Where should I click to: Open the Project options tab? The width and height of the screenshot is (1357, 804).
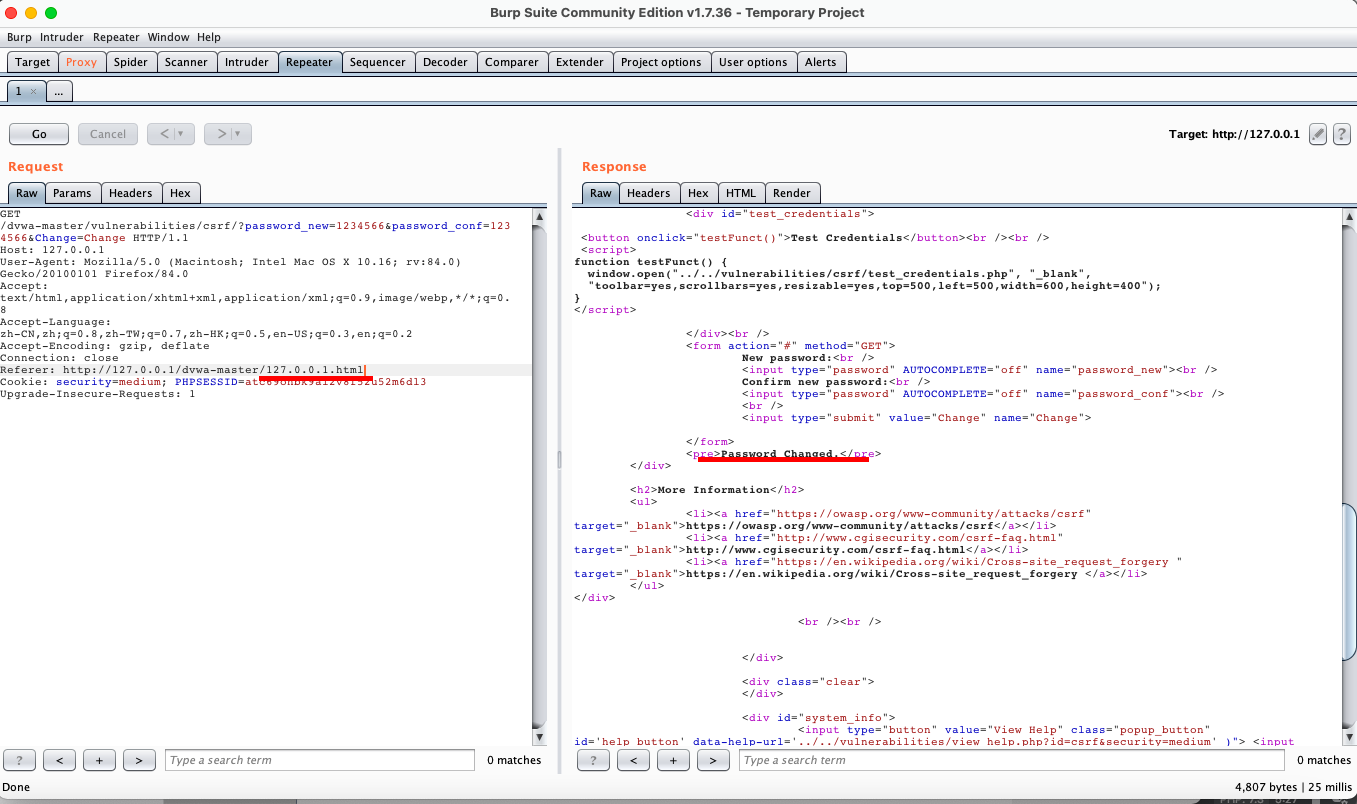(x=661, y=62)
